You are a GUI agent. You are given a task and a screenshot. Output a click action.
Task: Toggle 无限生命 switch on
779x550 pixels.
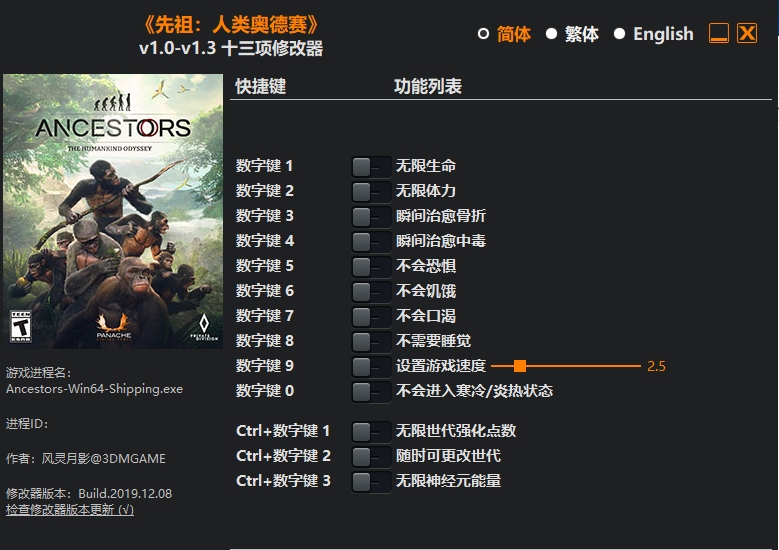click(x=371, y=167)
